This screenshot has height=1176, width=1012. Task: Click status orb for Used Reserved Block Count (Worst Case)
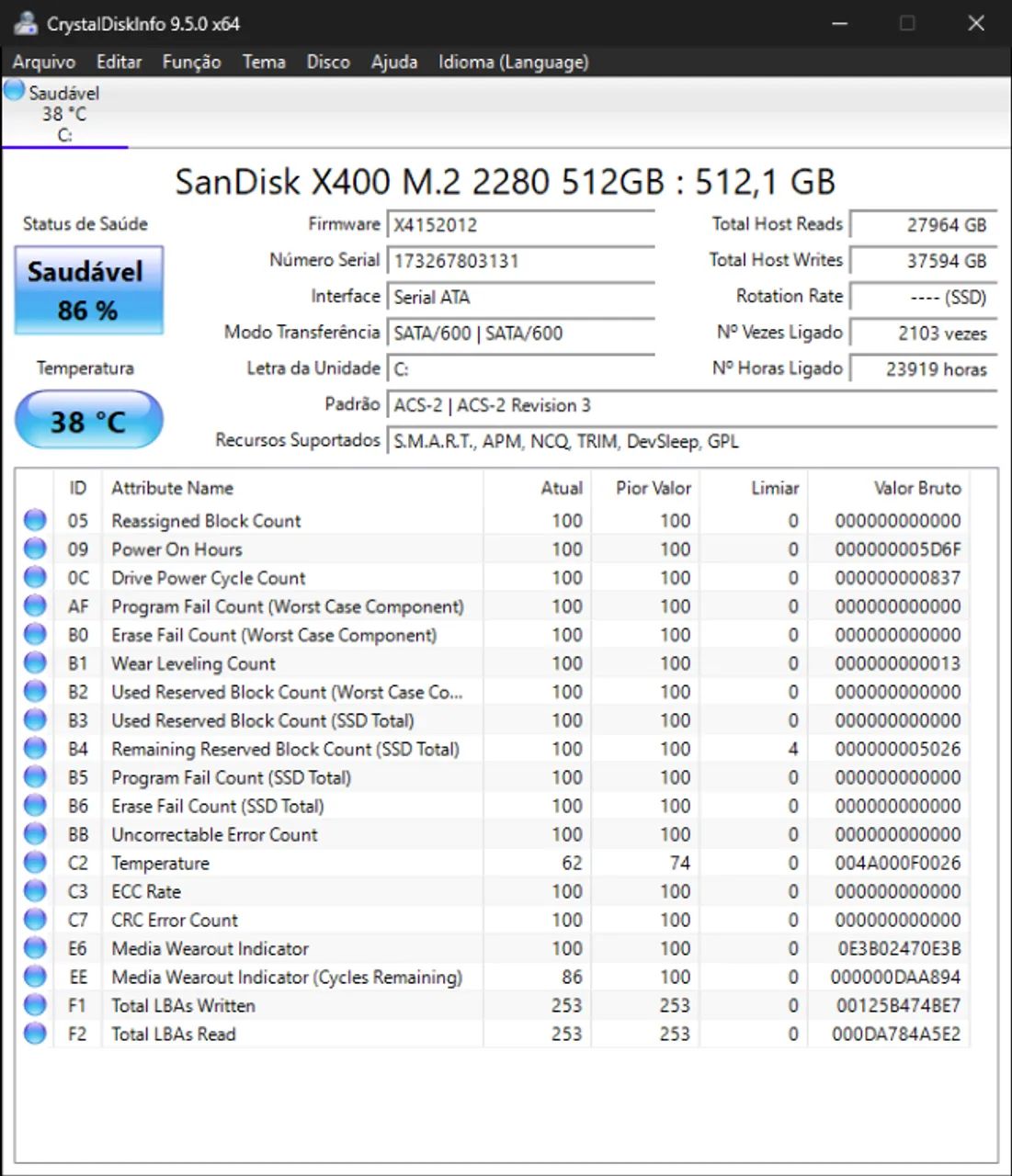(x=35, y=691)
